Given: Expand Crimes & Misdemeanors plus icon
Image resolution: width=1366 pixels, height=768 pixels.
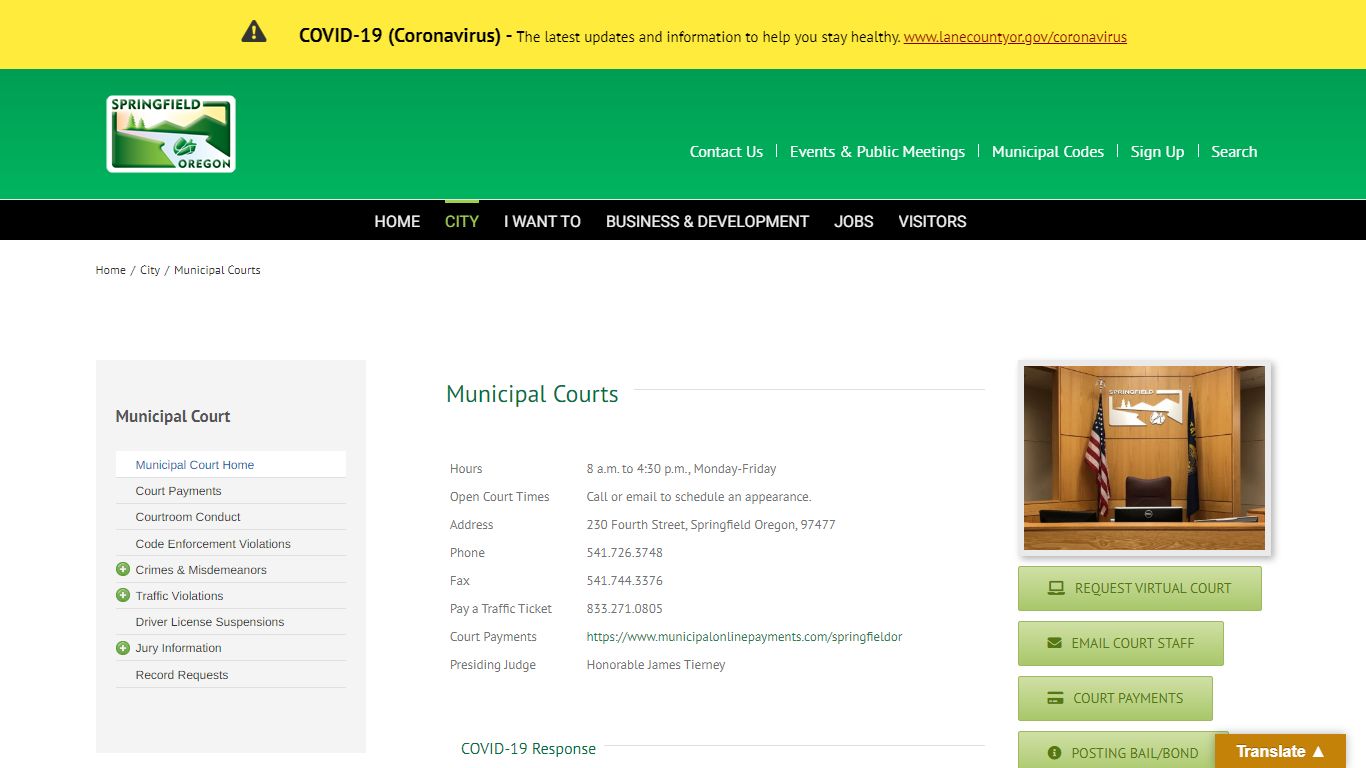Looking at the screenshot, I should (x=123, y=569).
